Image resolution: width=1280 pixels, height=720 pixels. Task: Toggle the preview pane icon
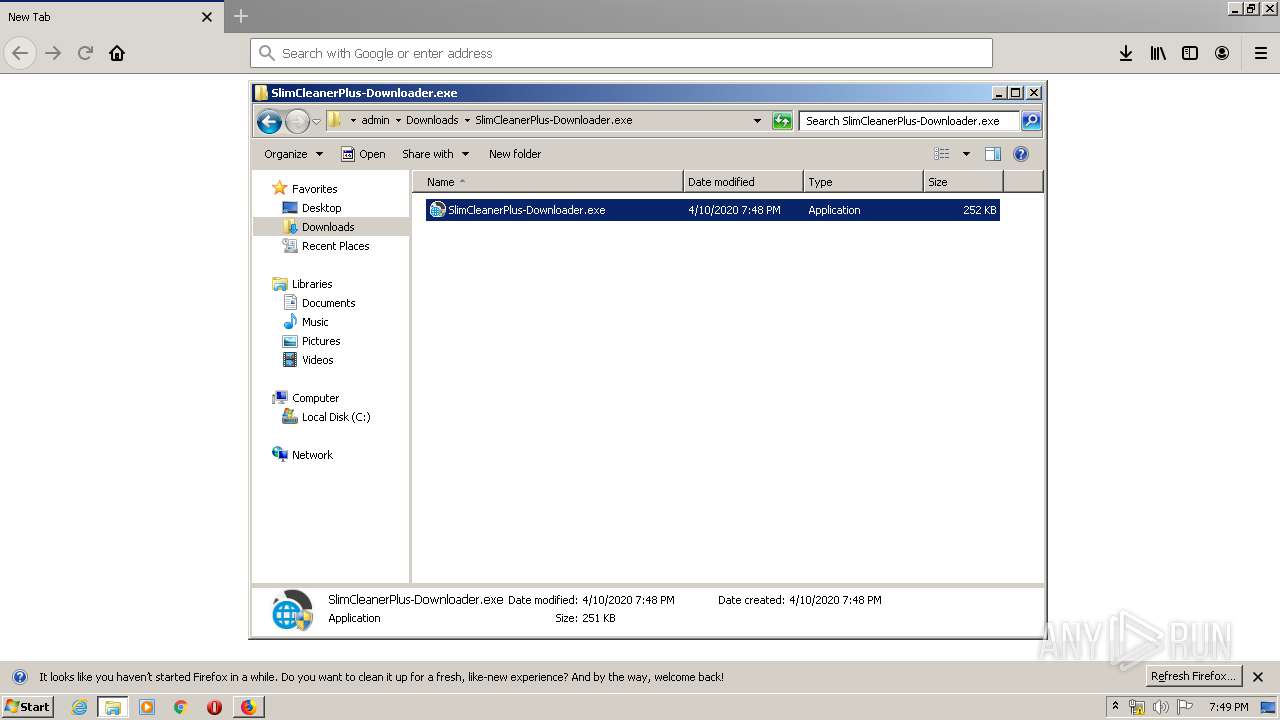tap(993, 154)
